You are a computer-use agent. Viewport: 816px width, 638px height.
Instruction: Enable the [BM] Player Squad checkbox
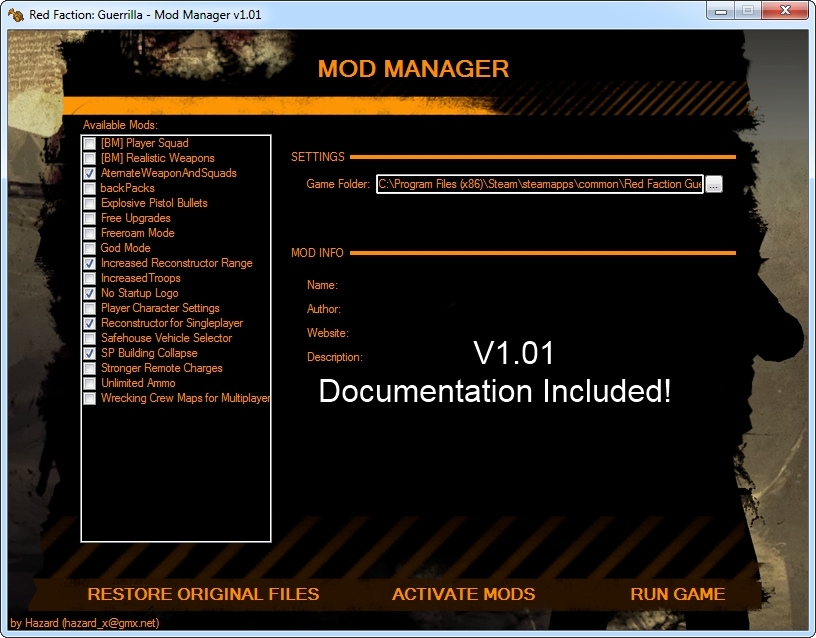[90, 143]
